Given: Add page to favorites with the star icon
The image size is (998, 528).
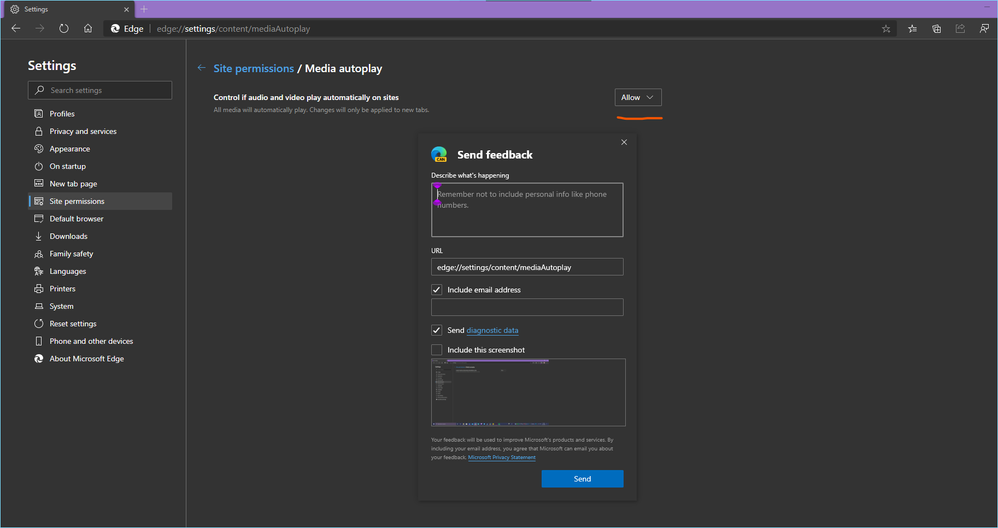Looking at the screenshot, I should coord(886,29).
